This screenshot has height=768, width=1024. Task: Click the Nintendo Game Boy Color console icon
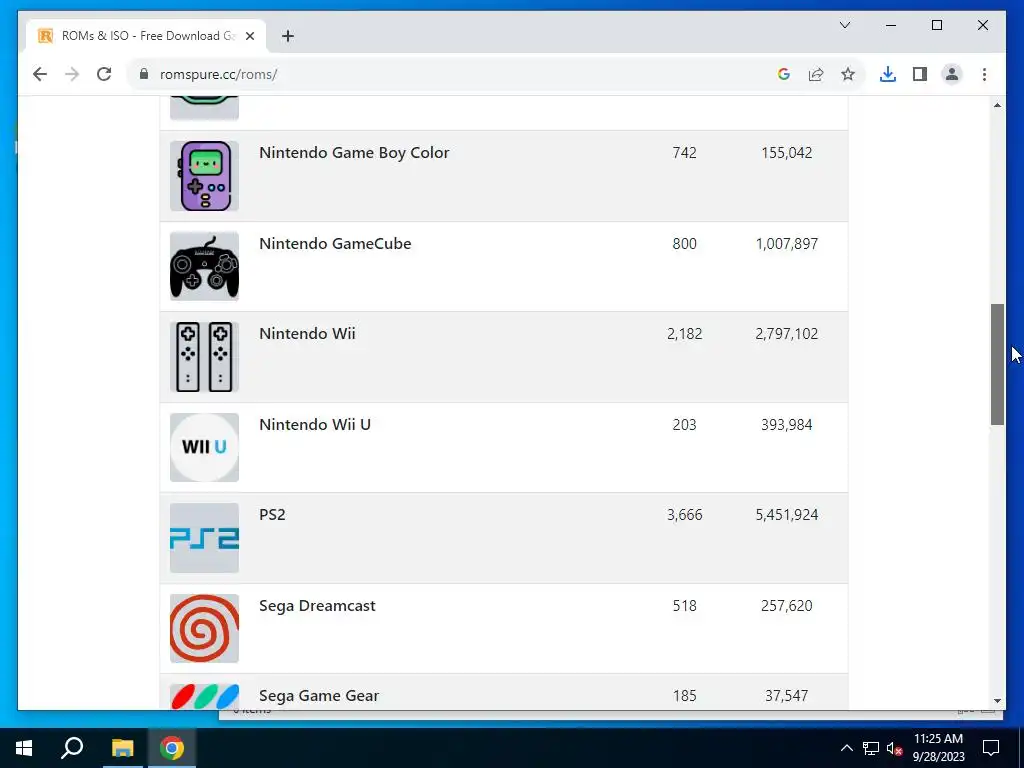[x=204, y=176]
